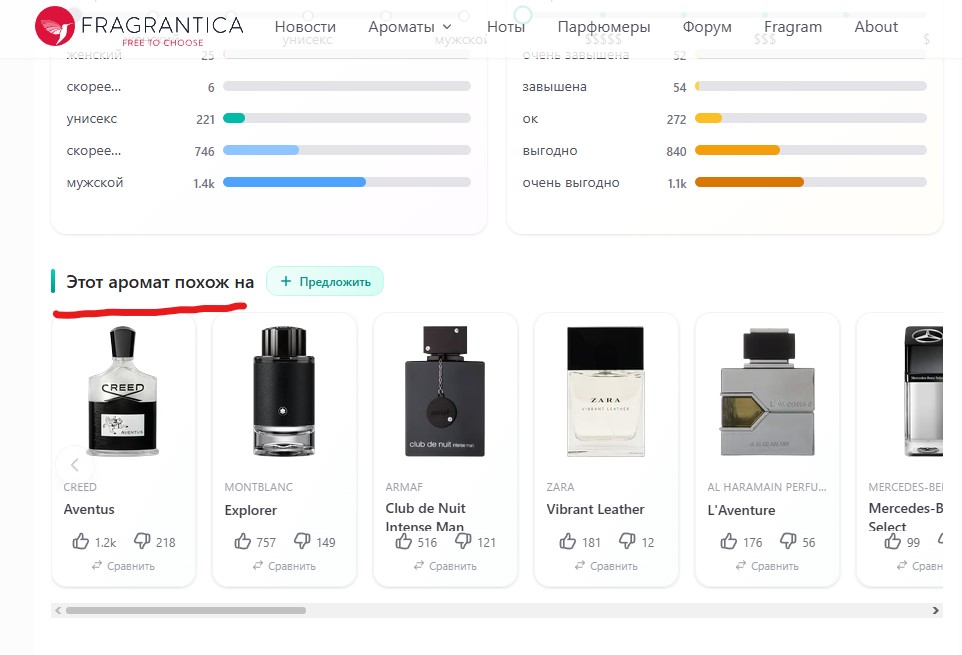Click the Предложить button
Viewport: 962px width, 655px height.
click(x=325, y=282)
